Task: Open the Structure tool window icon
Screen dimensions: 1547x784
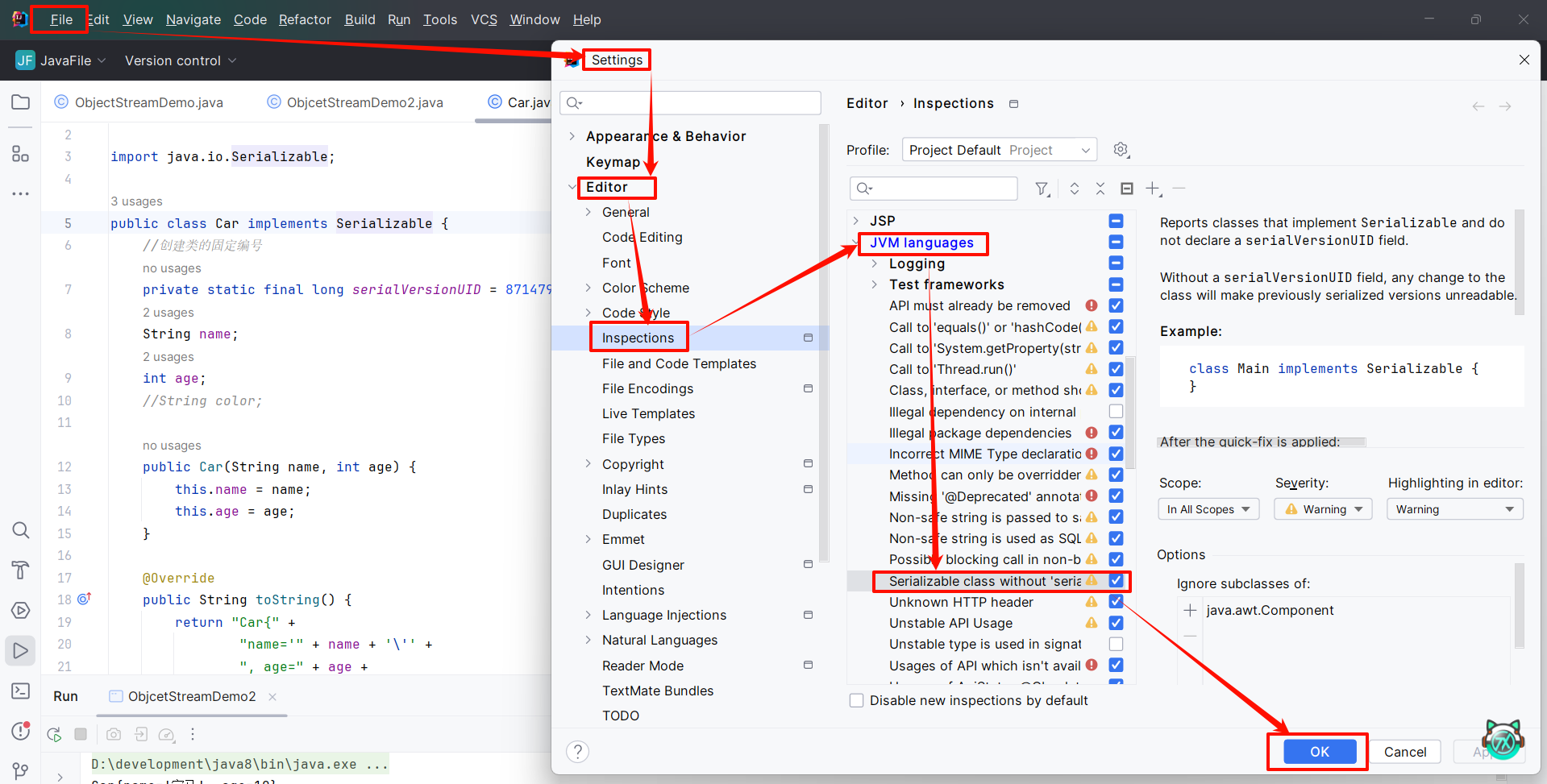Action: point(20,153)
